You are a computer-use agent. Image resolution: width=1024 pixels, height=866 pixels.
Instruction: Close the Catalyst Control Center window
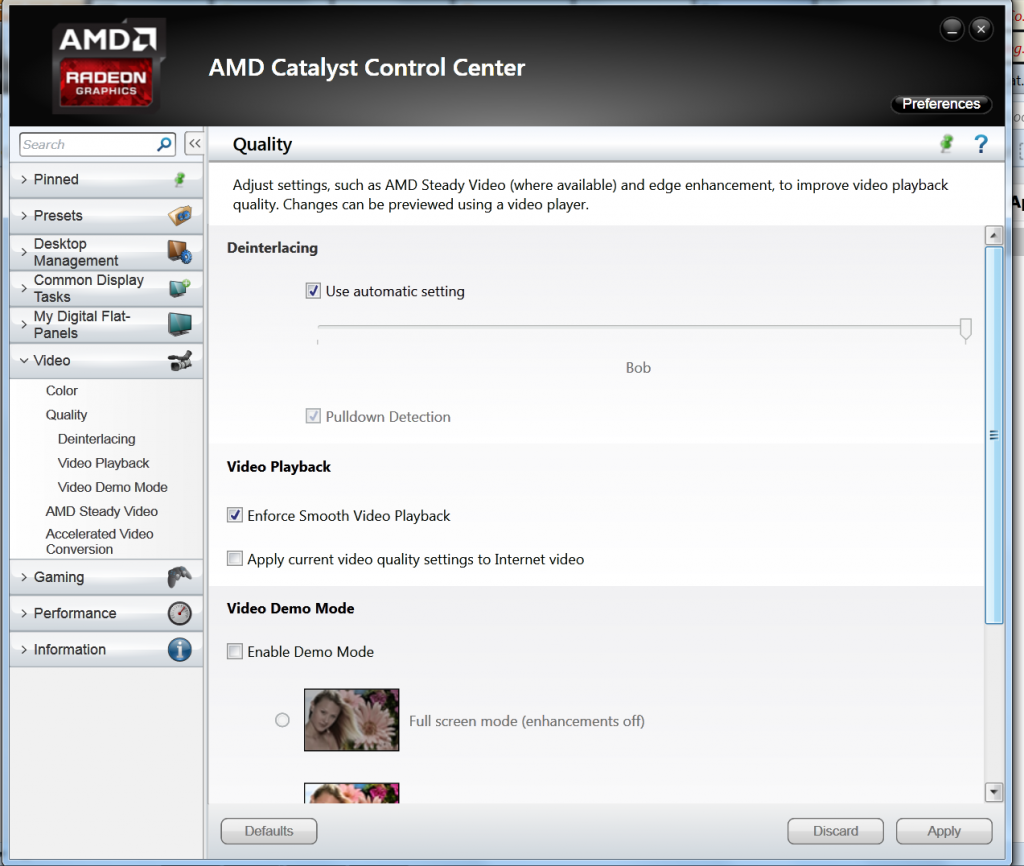981,29
